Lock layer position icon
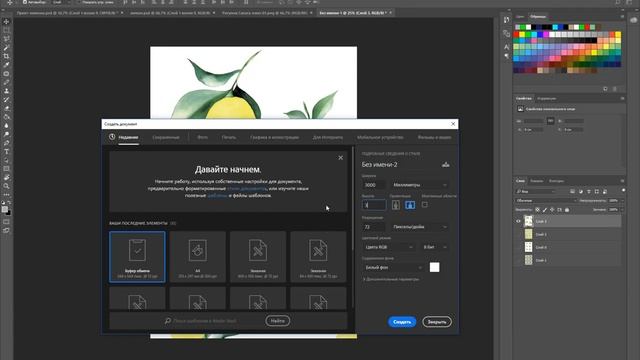 [552, 210]
